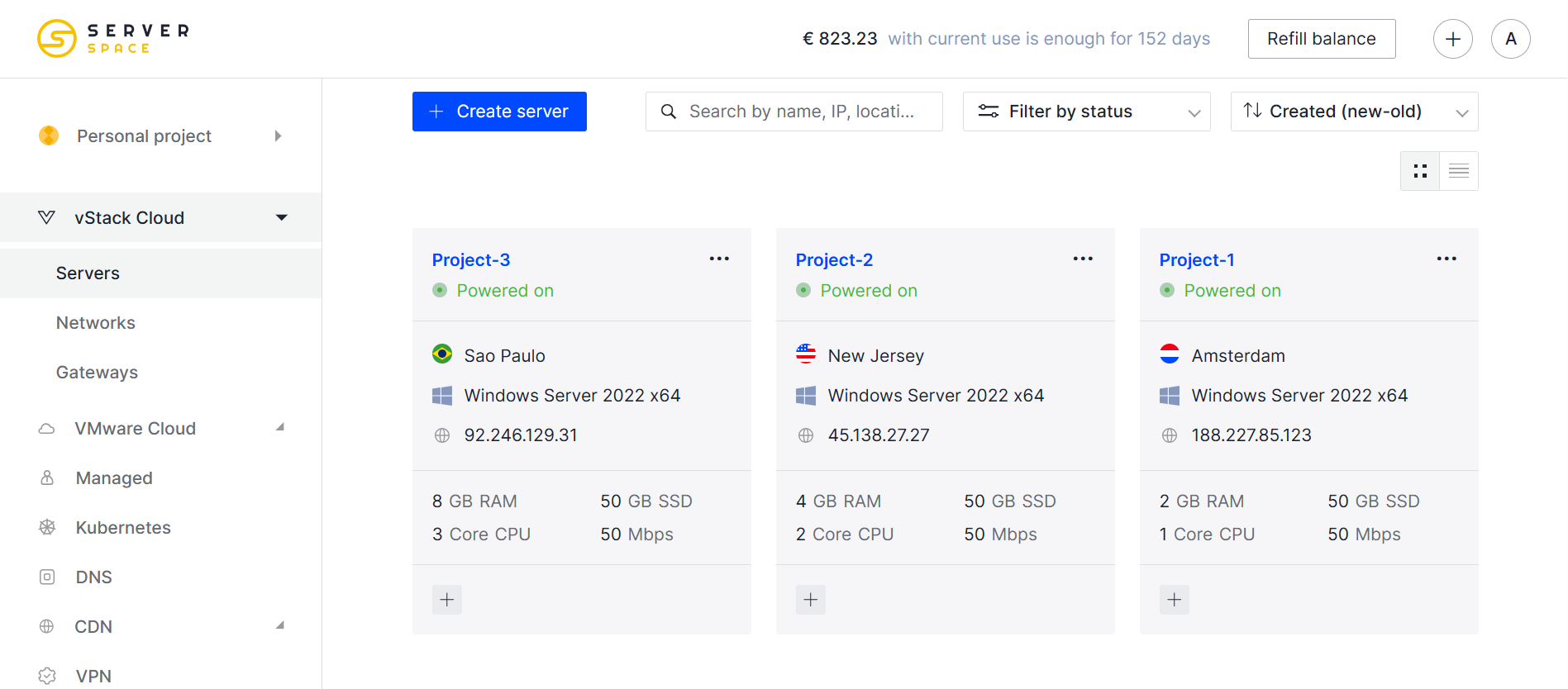Click Windows logo icon on Project-2 card
Screen dimensions: 1568x689
[806, 396]
